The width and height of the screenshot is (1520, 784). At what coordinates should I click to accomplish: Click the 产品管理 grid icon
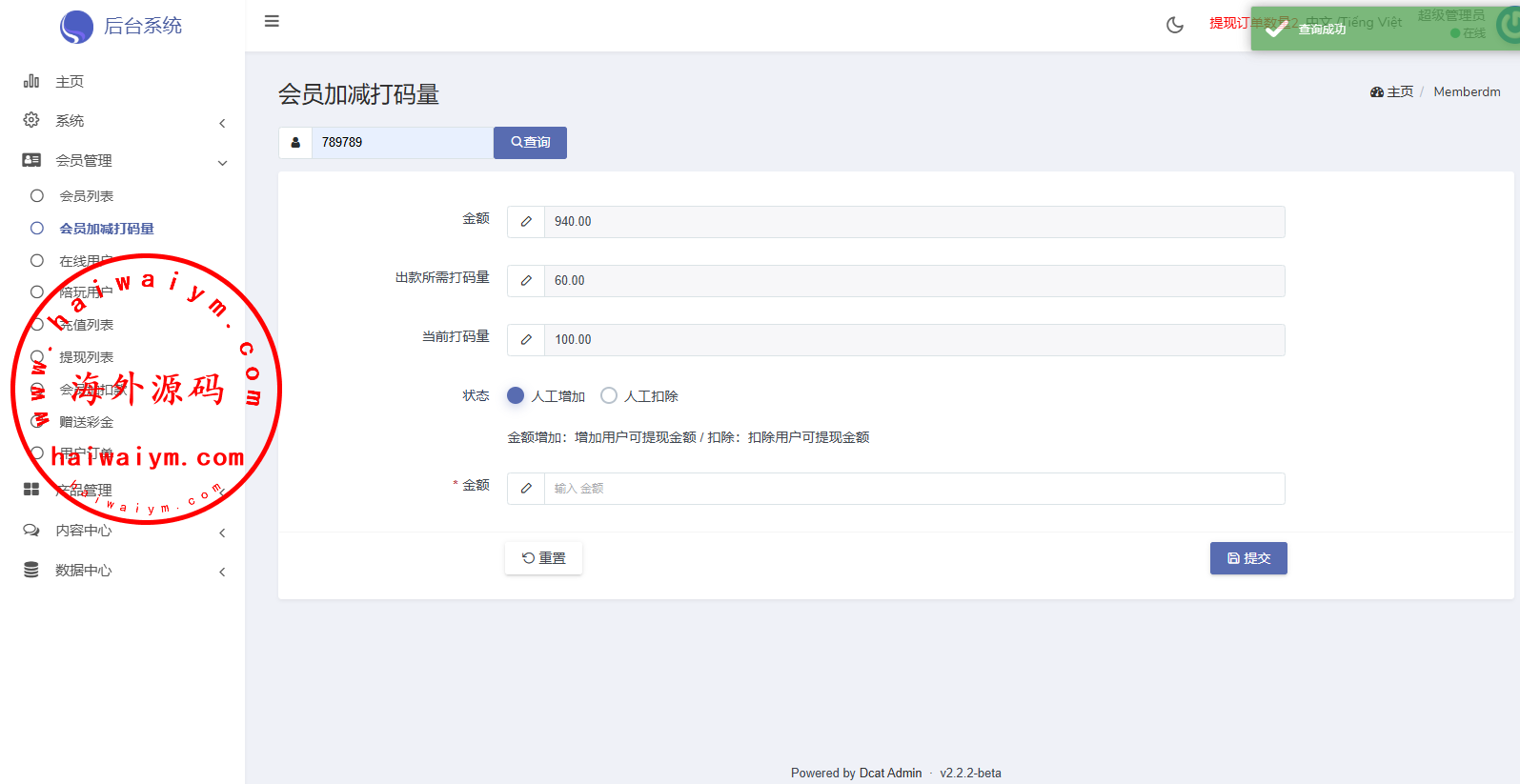tap(31, 489)
